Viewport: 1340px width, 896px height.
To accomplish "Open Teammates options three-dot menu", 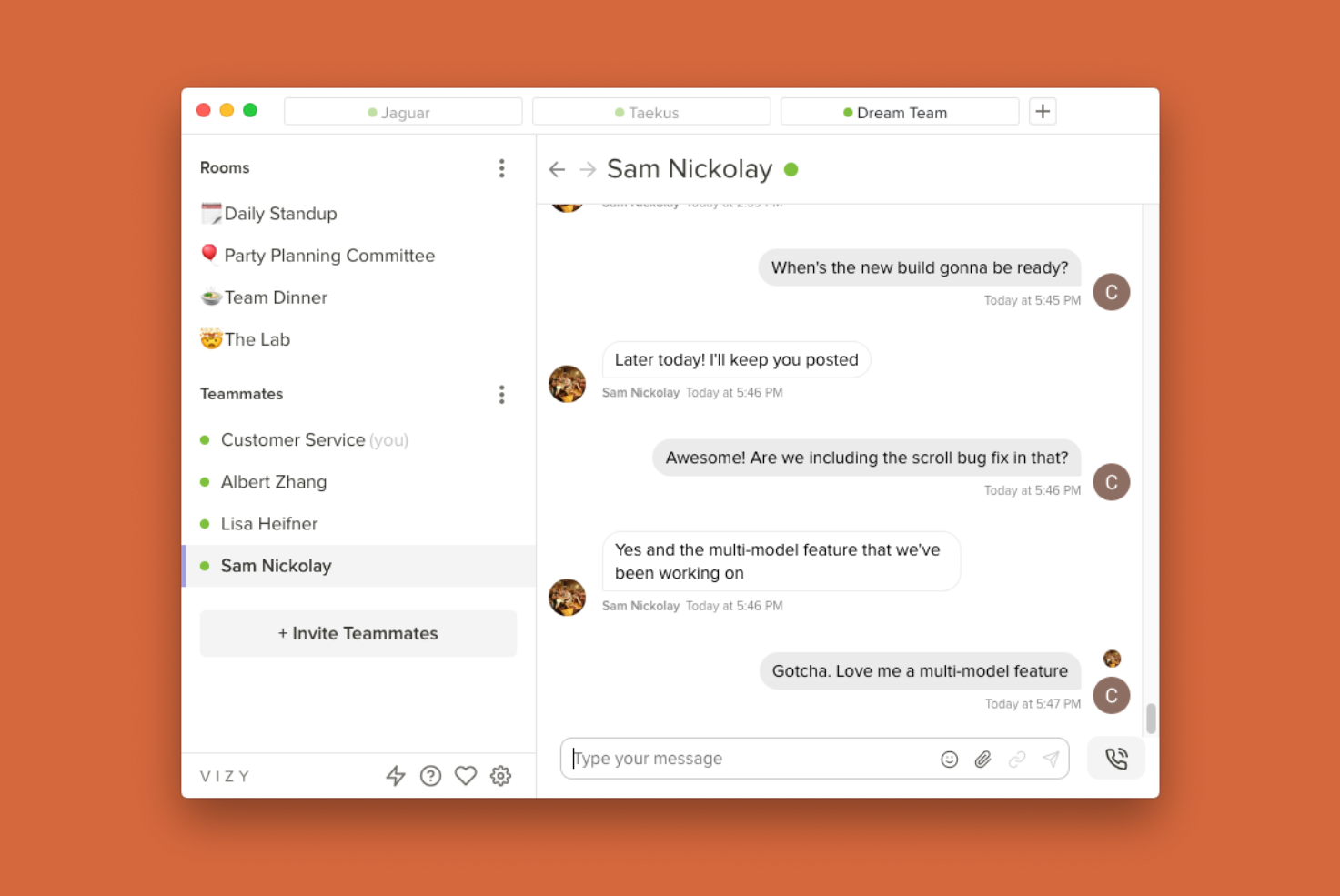I will (501, 395).
